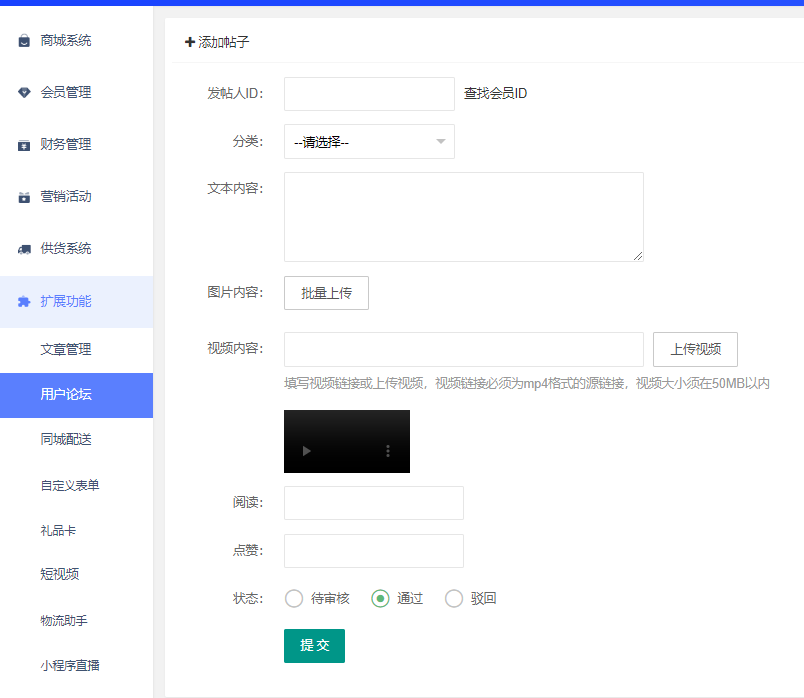Play the video preview
The height and width of the screenshot is (698, 804).
pyautogui.click(x=307, y=451)
